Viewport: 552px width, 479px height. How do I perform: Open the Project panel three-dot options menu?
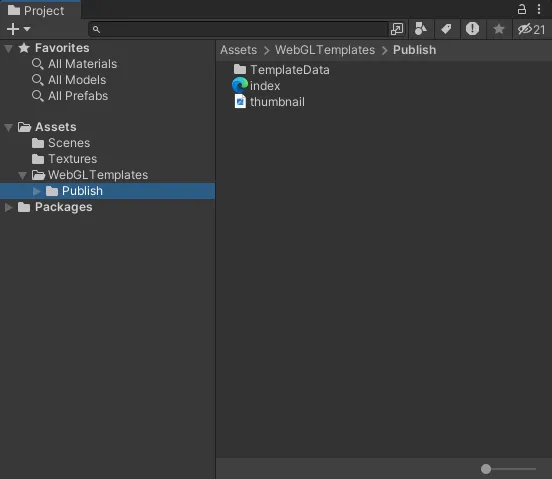pos(539,9)
